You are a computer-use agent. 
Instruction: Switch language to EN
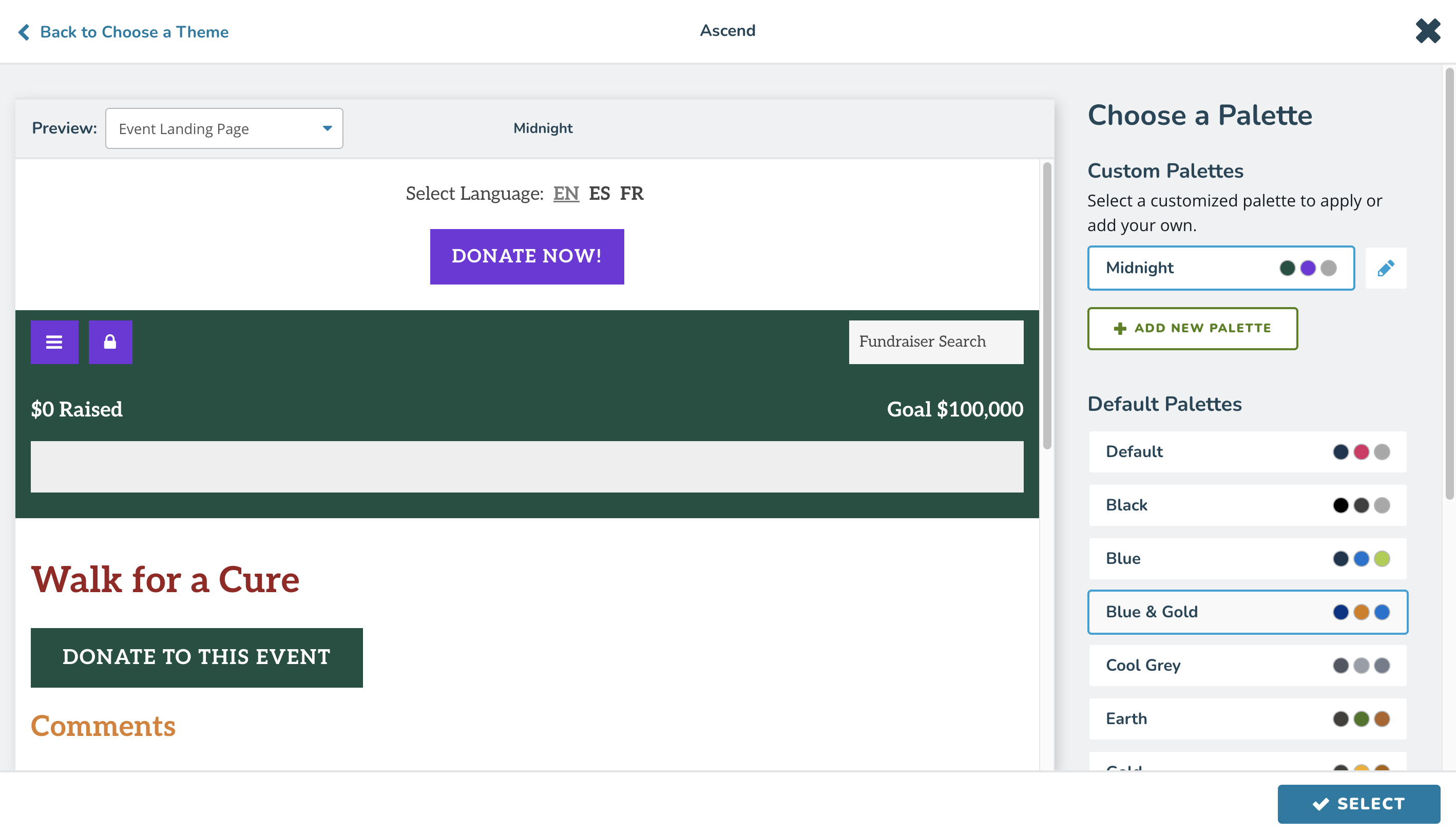coord(566,194)
